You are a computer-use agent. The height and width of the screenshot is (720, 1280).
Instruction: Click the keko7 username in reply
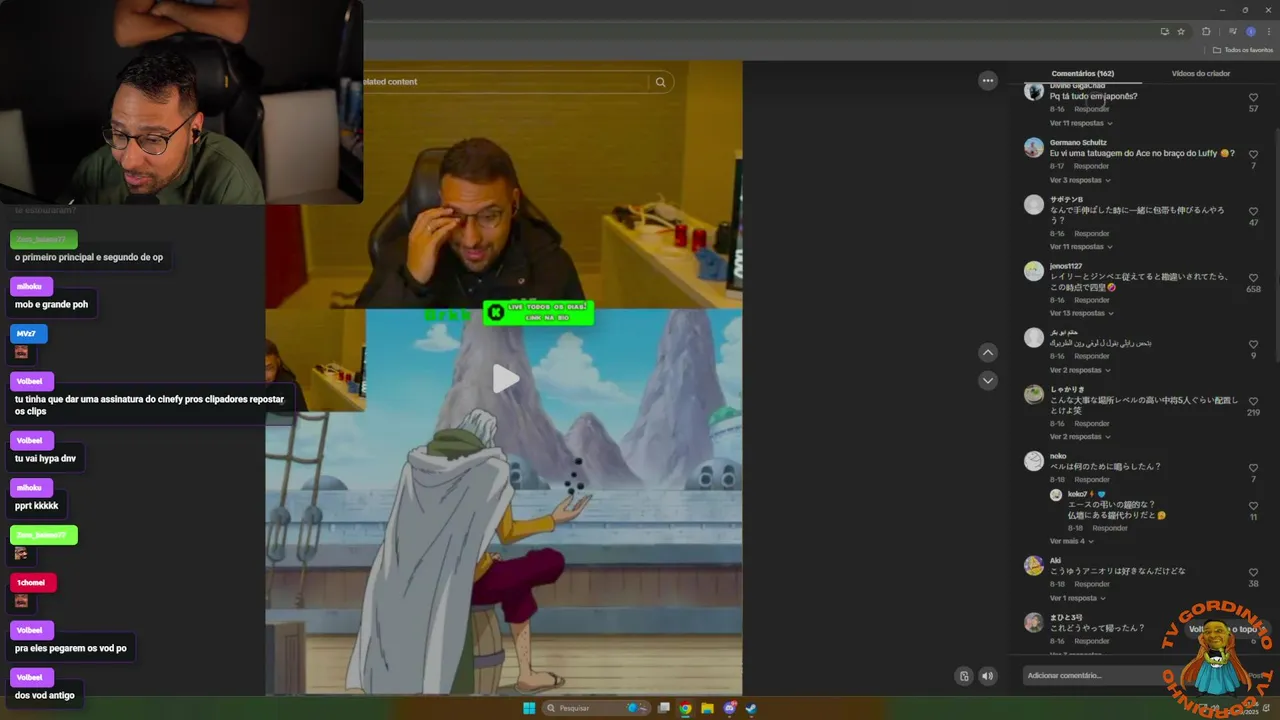[x=1077, y=494]
